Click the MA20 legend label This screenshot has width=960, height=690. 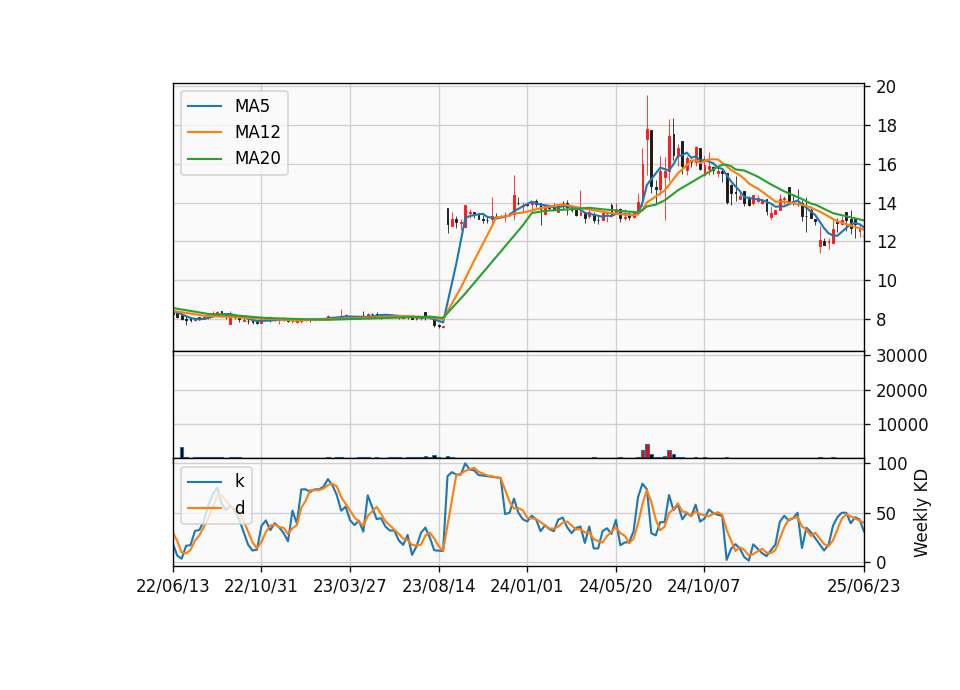257,158
